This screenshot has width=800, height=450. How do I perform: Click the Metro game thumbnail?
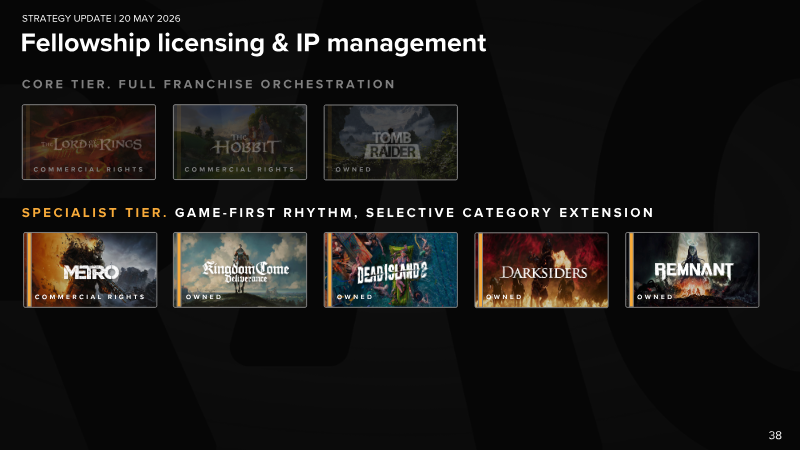pos(90,270)
